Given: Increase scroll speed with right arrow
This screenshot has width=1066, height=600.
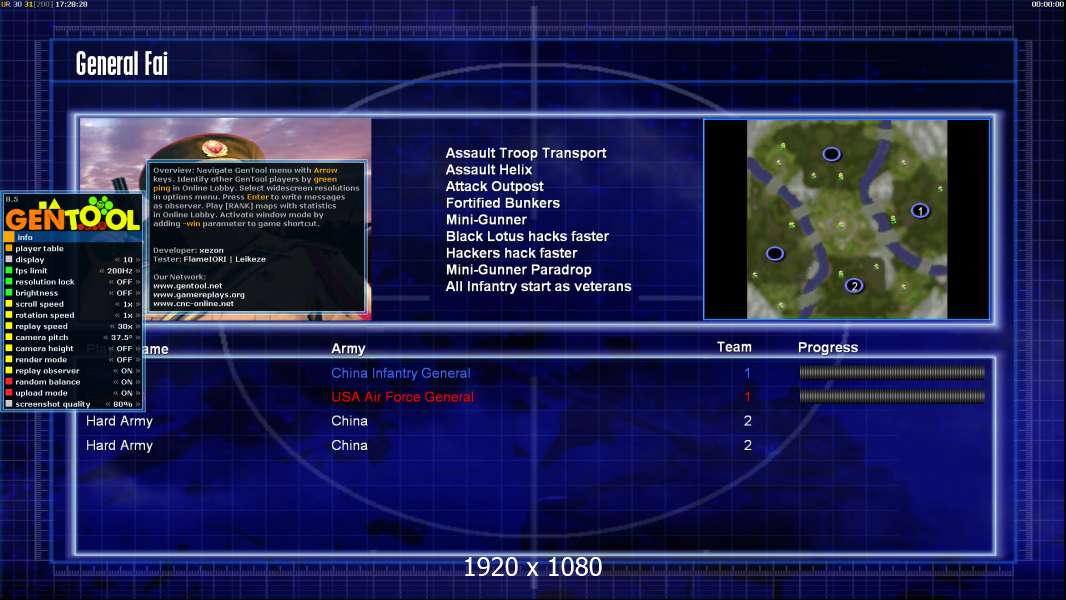Looking at the screenshot, I should (x=138, y=304).
